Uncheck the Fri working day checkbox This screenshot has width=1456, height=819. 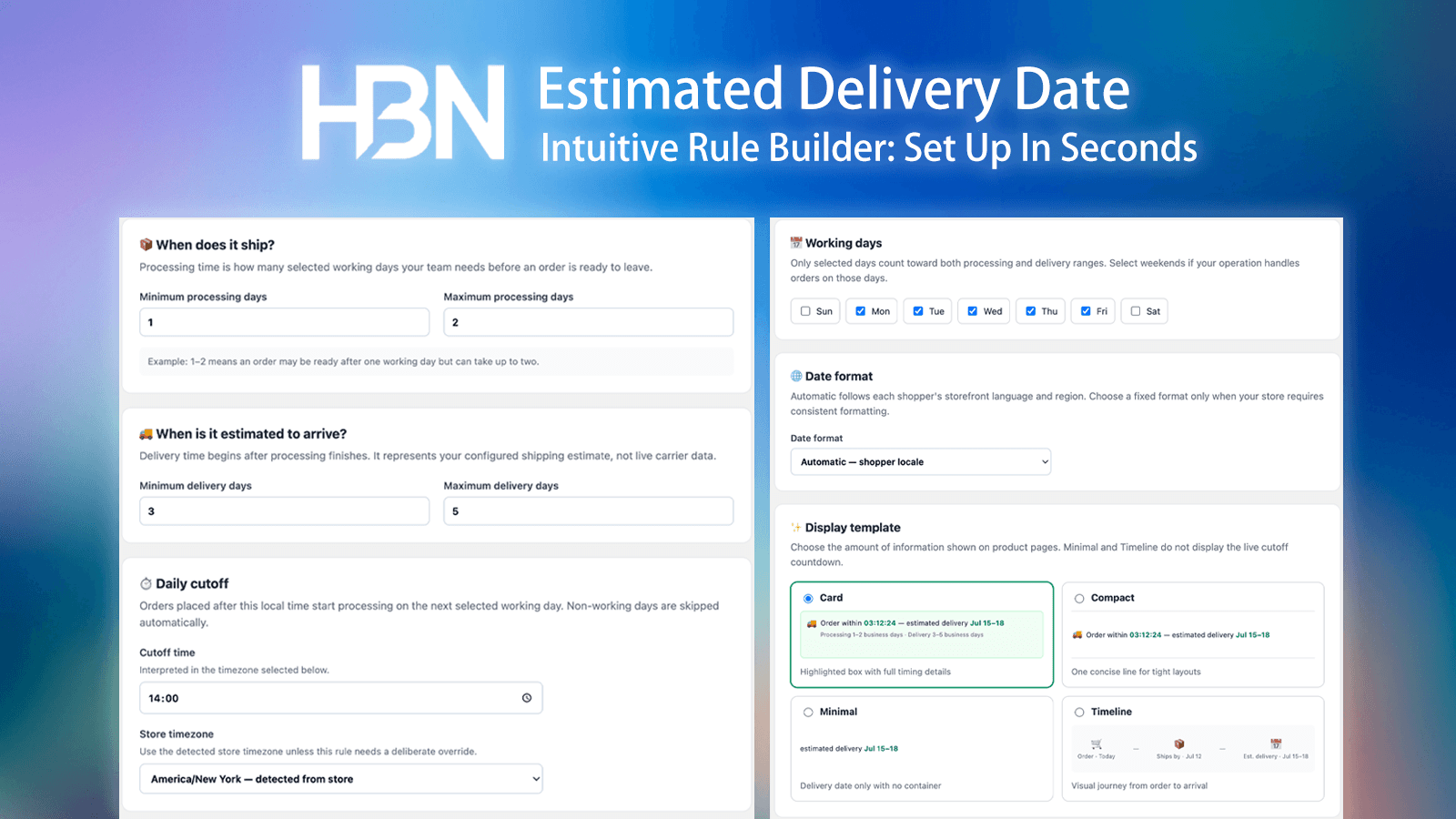[x=1086, y=311]
